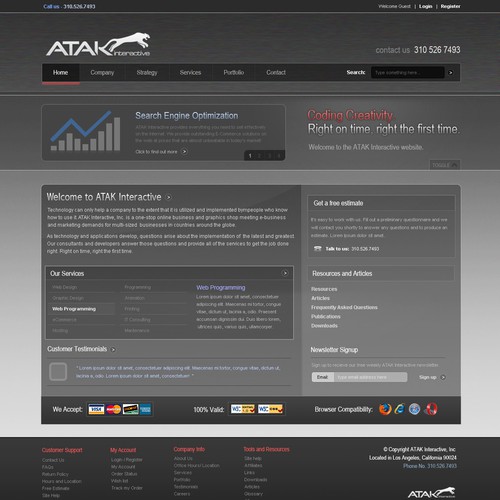Click the testimonial avatar placeholder
Viewport: 500px width, 500px height.
click(x=58, y=371)
